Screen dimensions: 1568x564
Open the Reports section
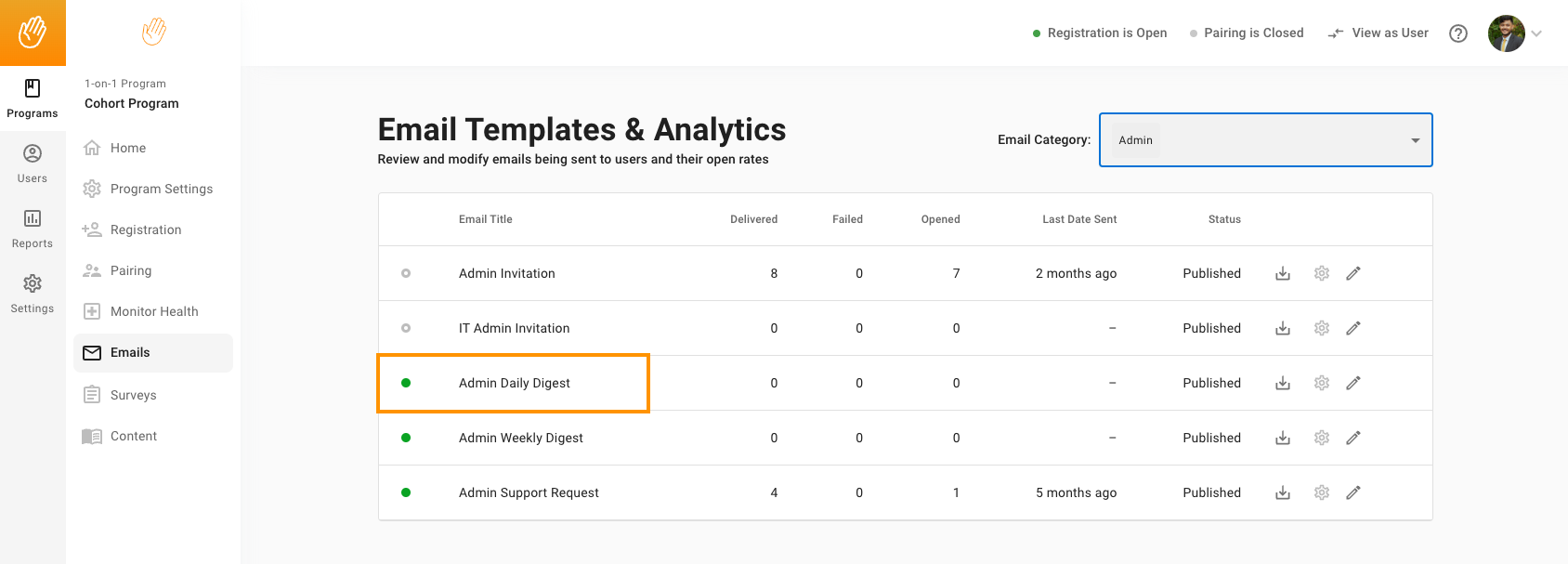[33, 229]
